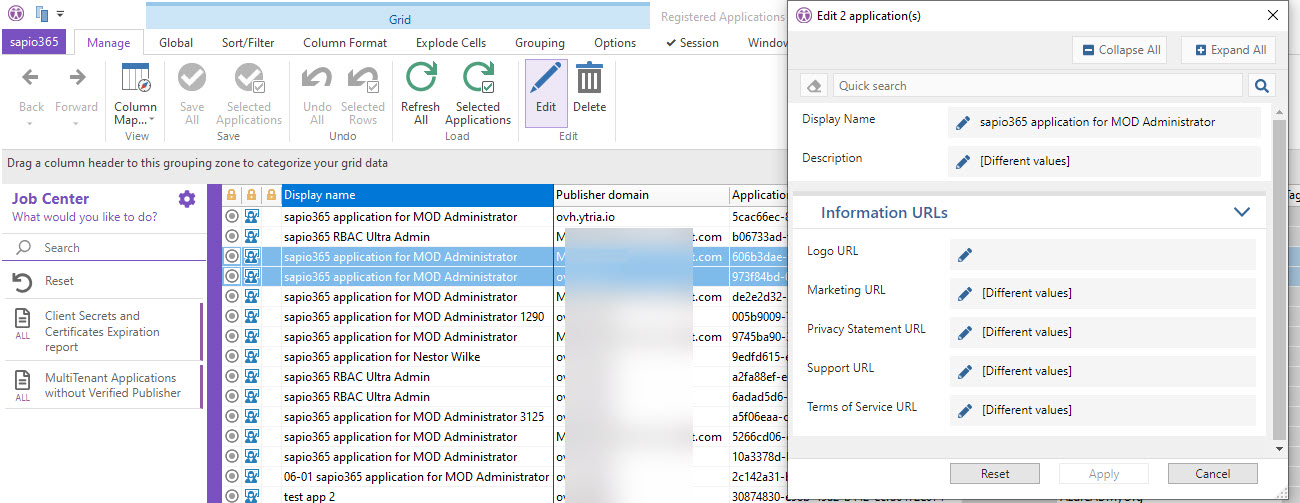Click the Collapse All button
Viewport: 1300px width, 503px height.
[1120, 50]
